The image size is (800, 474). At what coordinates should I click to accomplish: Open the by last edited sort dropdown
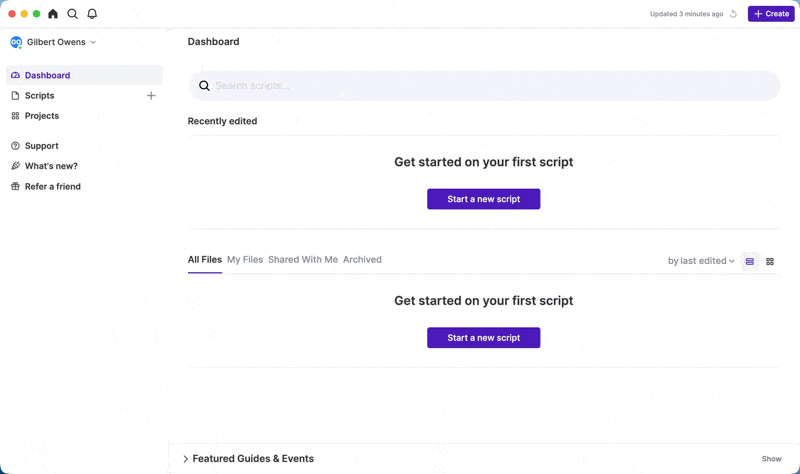click(x=701, y=261)
